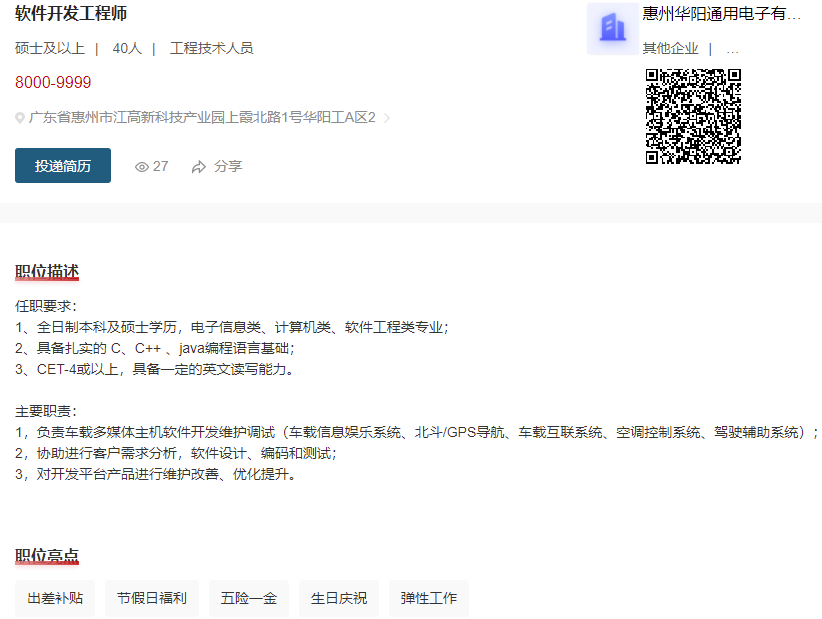Click the 职位描述 section heading
The width and height of the screenshot is (822, 619).
click(x=47, y=272)
